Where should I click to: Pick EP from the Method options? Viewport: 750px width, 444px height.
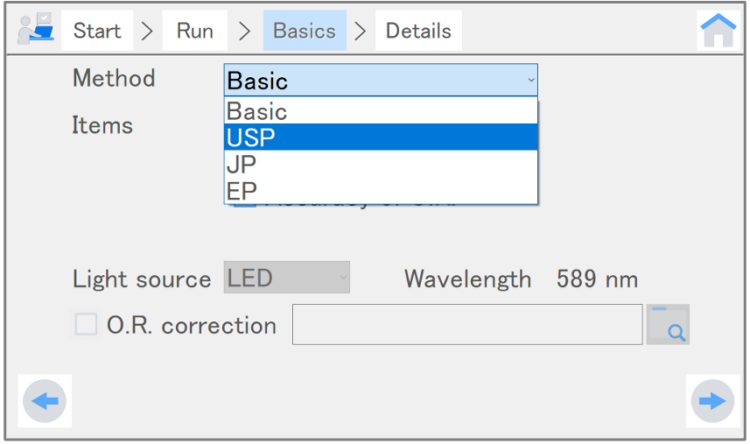[x=380, y=190]
